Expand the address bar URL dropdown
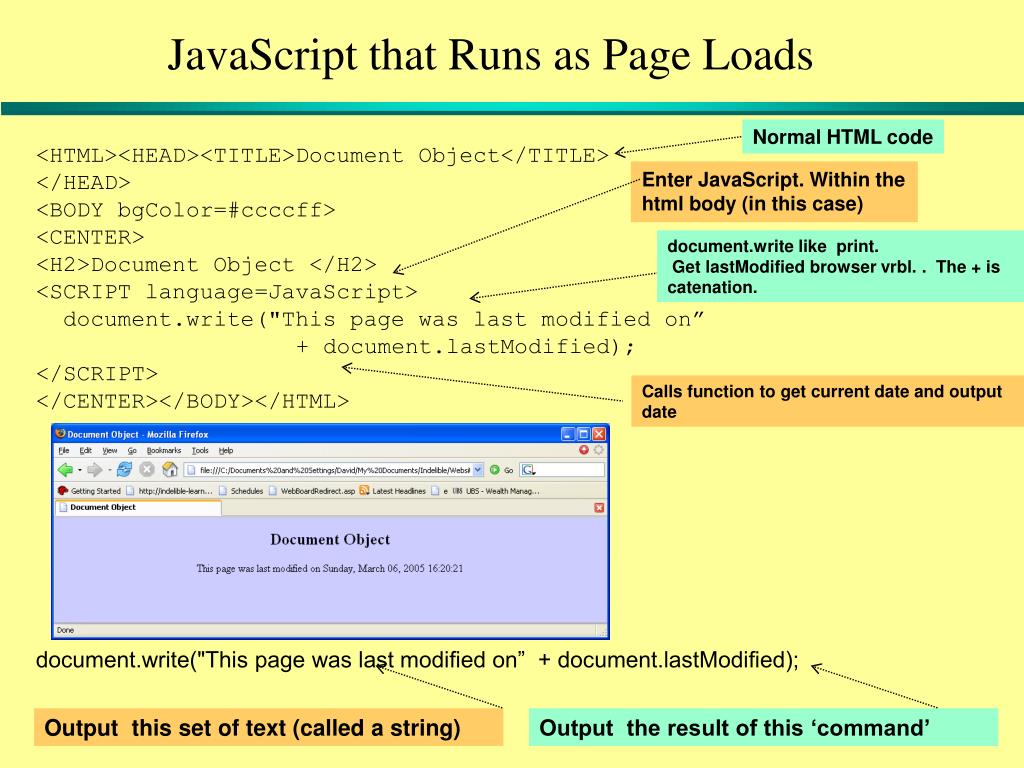Image resolution: width=1024 pixels, height=768 pixels. 478,470
